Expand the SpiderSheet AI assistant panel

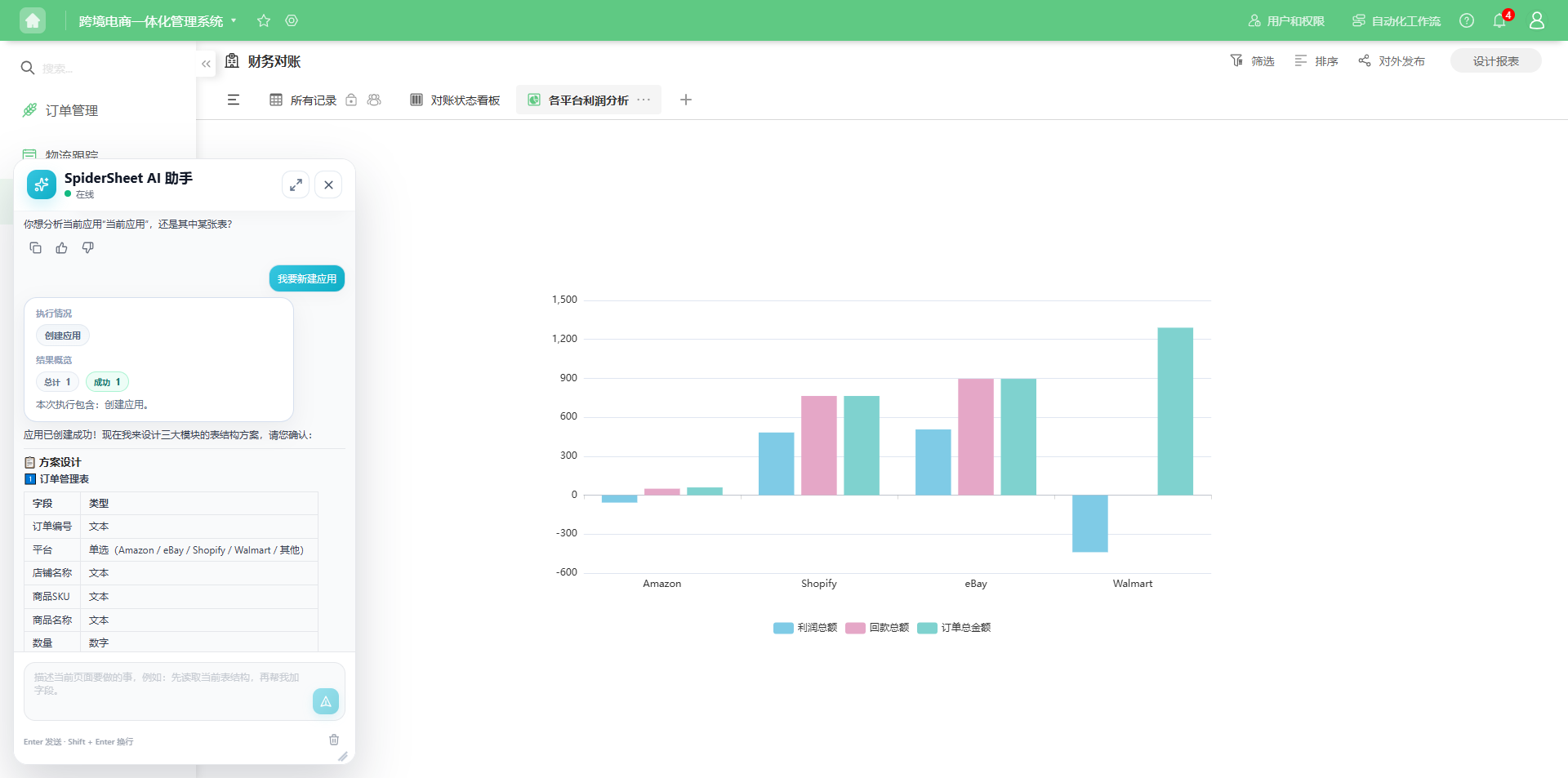pyautogui.click(x=296, y=184)
